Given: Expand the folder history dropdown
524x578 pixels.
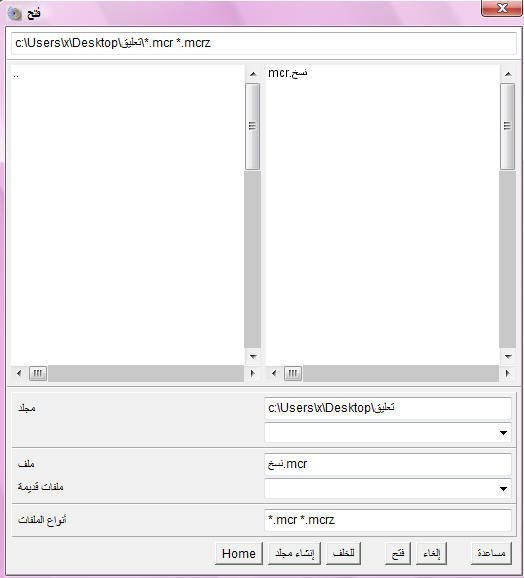Looking at the screenshot, I should 503,433.
